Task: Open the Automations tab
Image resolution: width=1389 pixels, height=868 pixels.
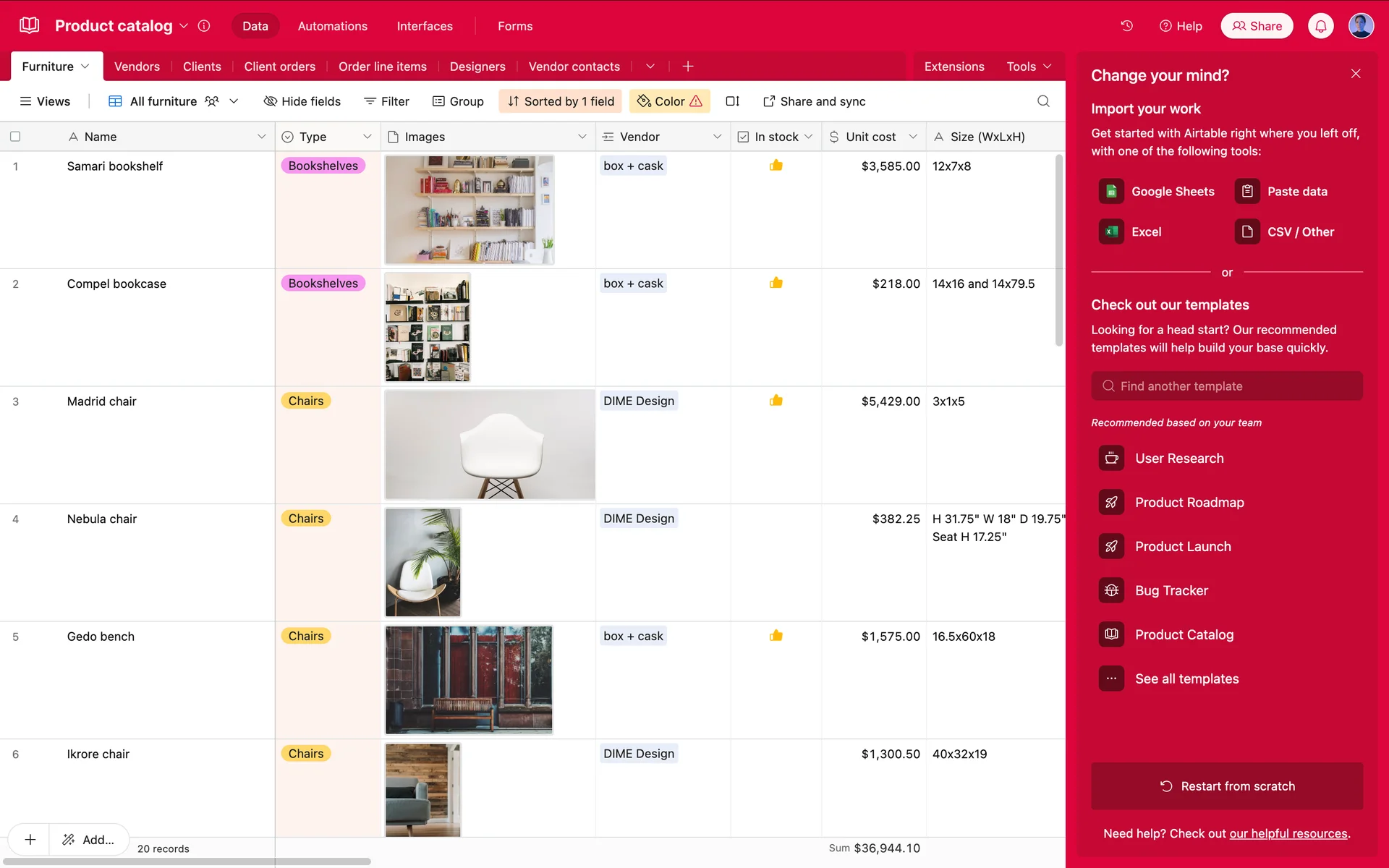Action: 332,26
